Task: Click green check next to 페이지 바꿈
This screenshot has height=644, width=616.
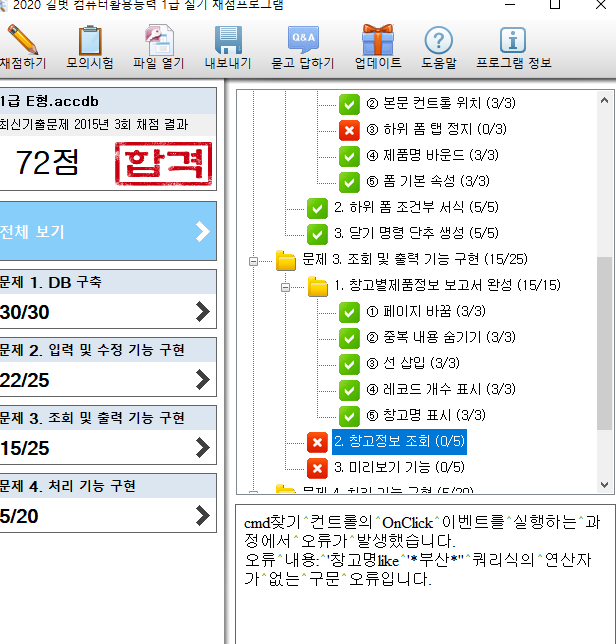Action: [x=349, y=311]
